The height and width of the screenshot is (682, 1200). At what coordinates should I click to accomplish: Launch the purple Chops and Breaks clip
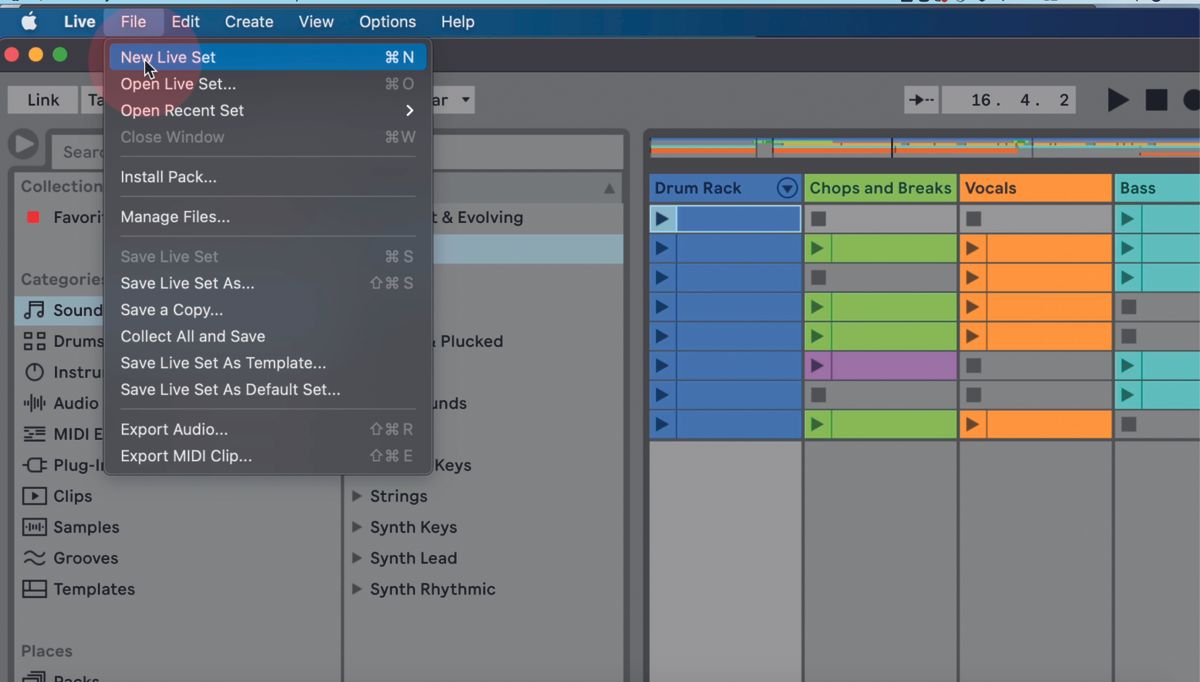click(818, 366)
